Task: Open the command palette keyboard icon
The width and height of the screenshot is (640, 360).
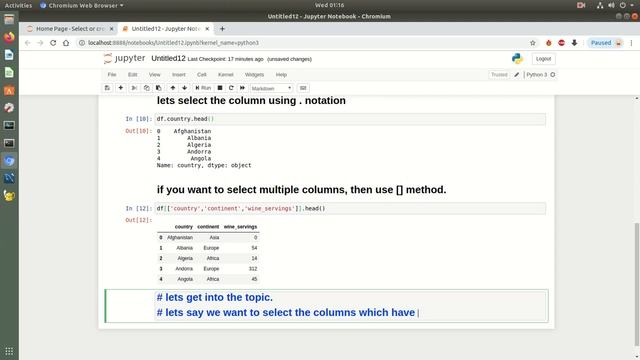Action: click(x=303, y=88)
